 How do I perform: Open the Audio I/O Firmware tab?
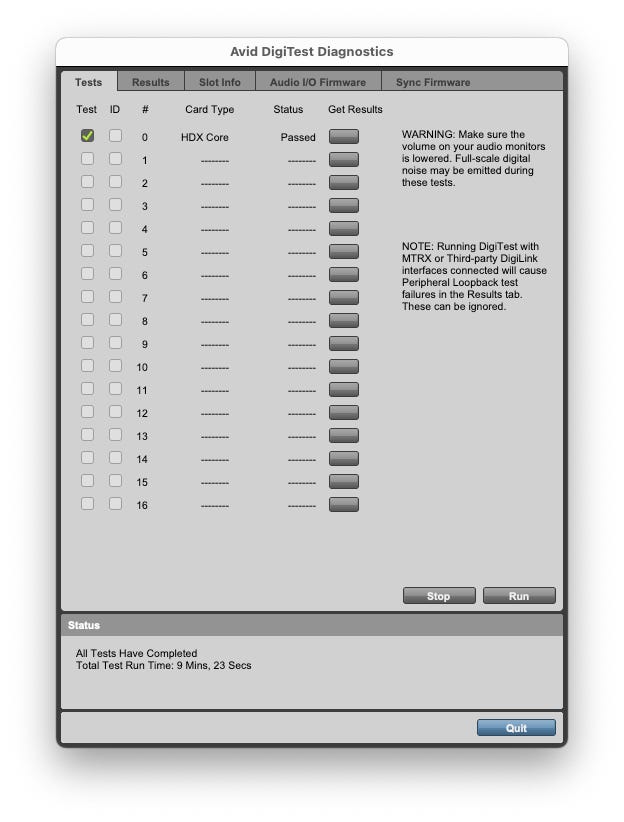pyautogui.click(x=318, y=82)
